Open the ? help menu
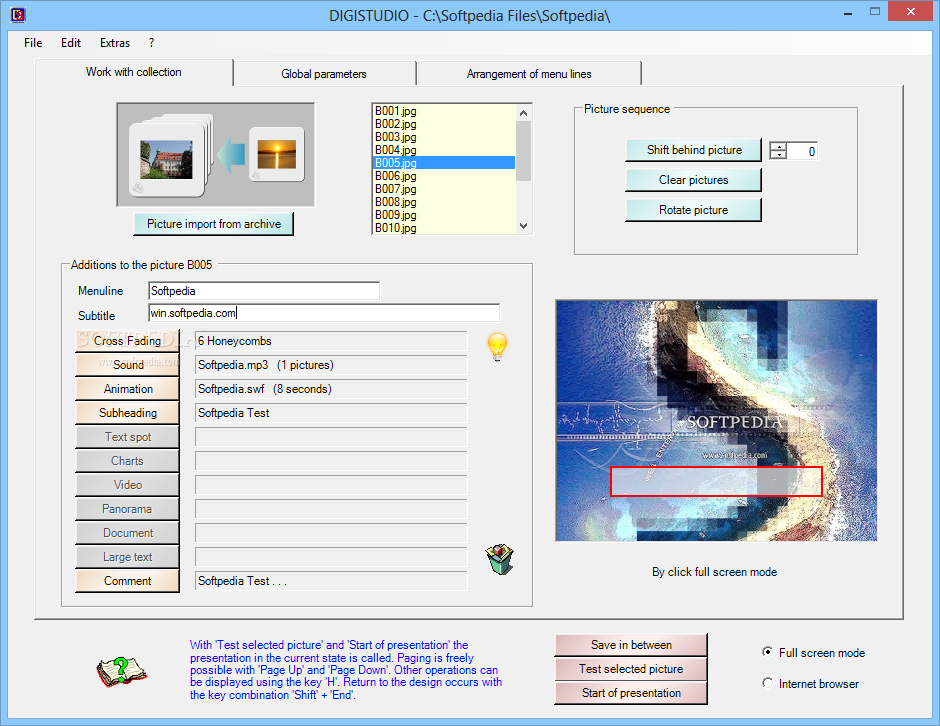 tap(151, 43)
